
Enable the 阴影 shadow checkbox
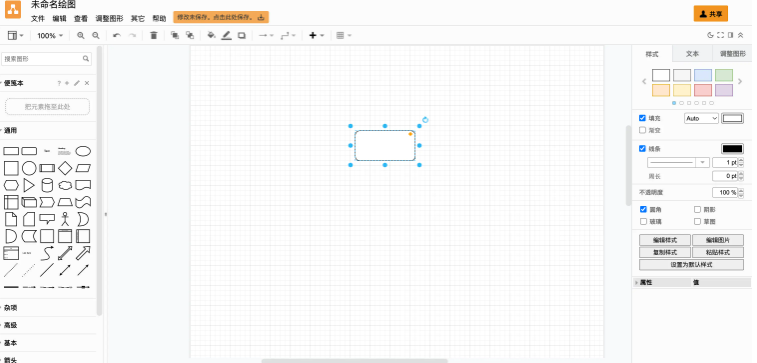pos(697,209)
